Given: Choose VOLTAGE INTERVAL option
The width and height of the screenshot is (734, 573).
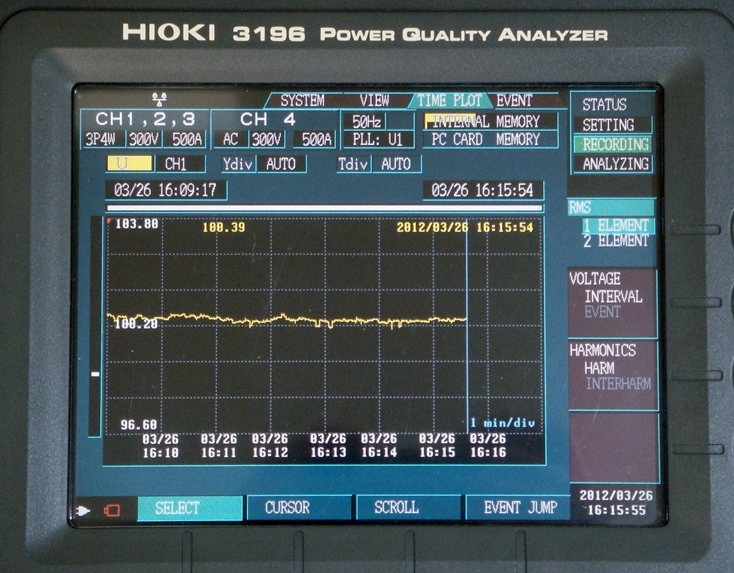Looking at the screenshot, I should point(613,296).
